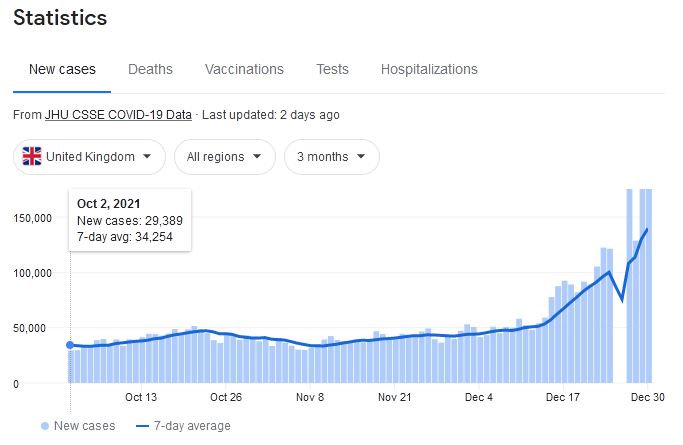Open the 3 months time range dropdown
Viewport: 683px width, 445px height.
pos(331,157)
